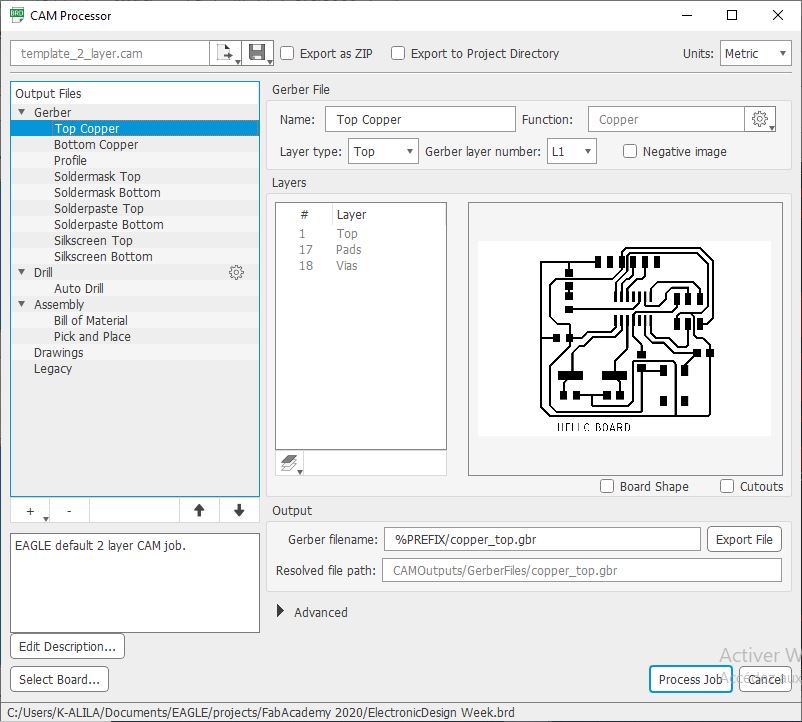Select Solderpaste Top output file
The image size is (802, 722).
[135, 209]
